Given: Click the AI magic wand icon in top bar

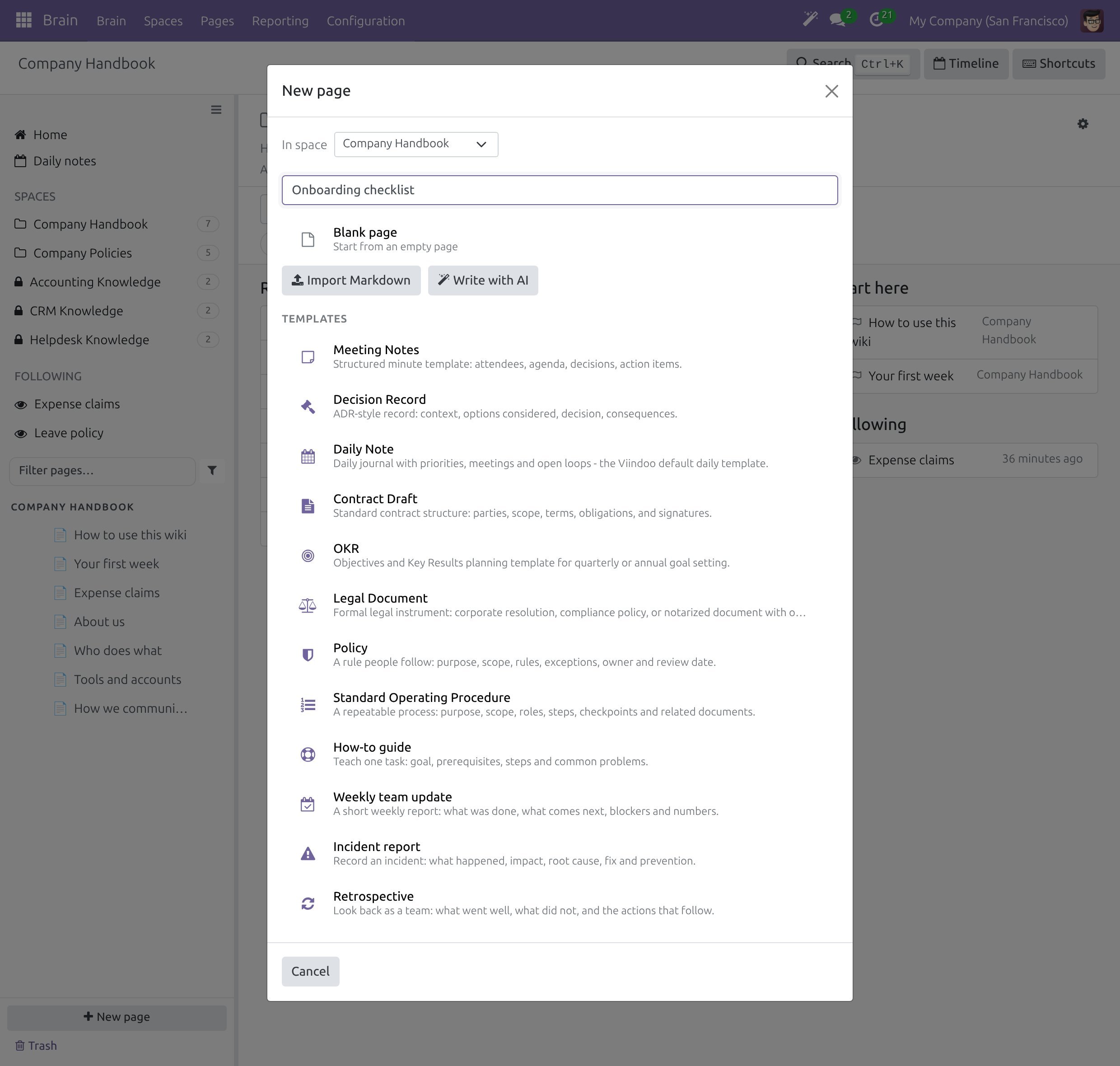Looking at the screenshot, I should pos(810,20).
